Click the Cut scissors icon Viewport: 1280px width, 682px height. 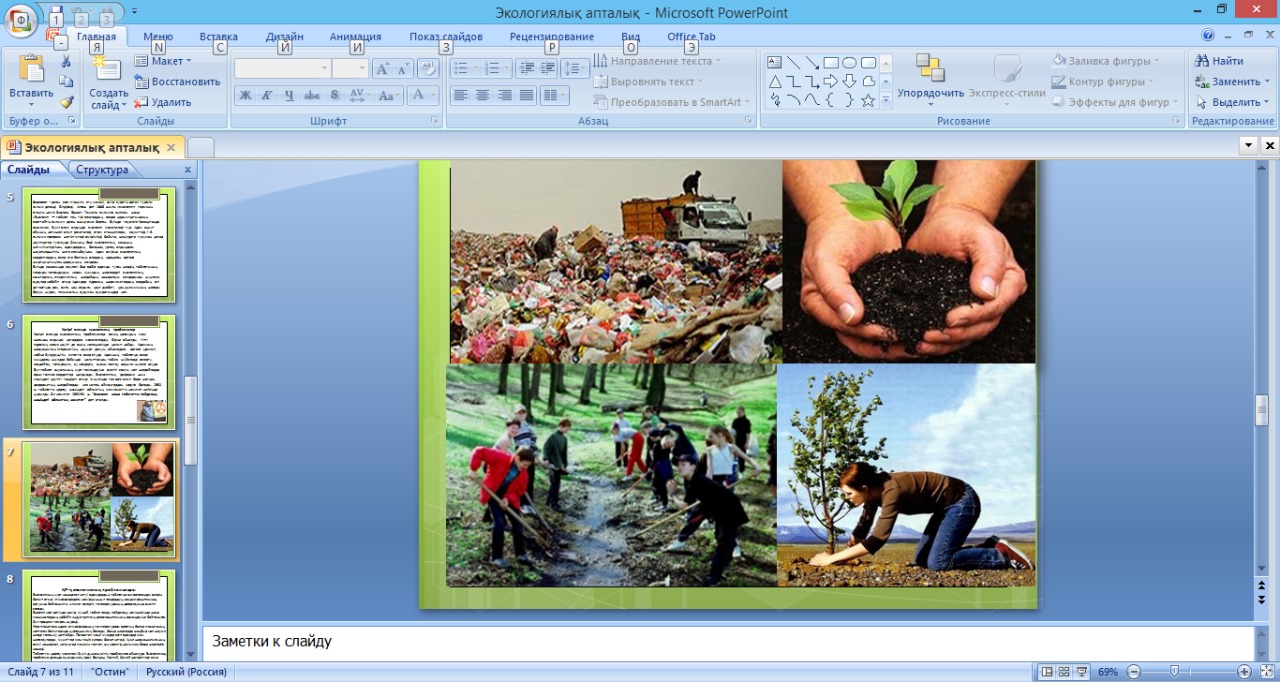(x=66, y=62)
